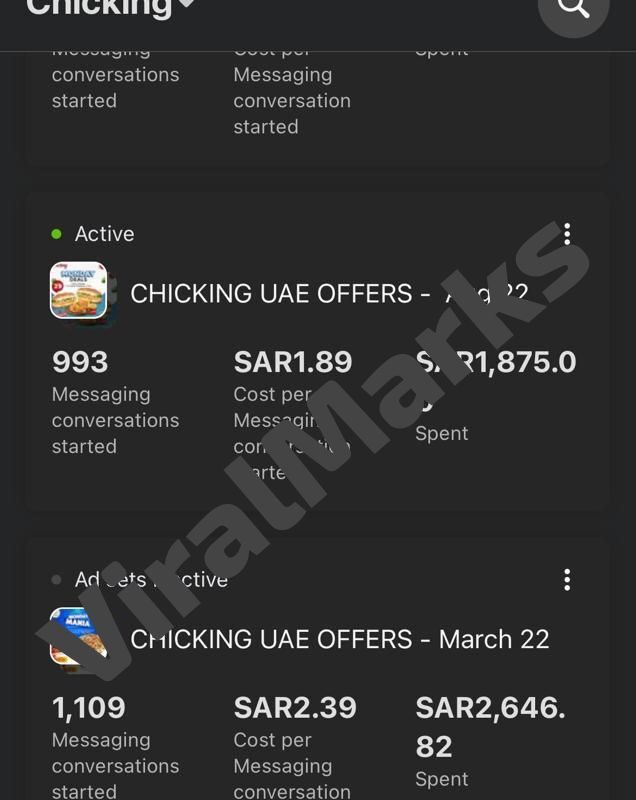The image size is (636, 800).
Task: Open the March 22 campaign thumbnail image
Action: [79, 637]
